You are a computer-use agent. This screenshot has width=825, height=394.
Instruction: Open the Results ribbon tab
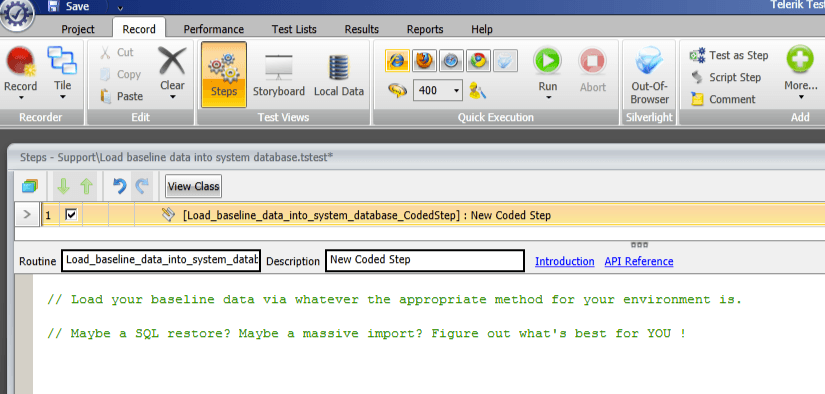(x=361, y=29)
